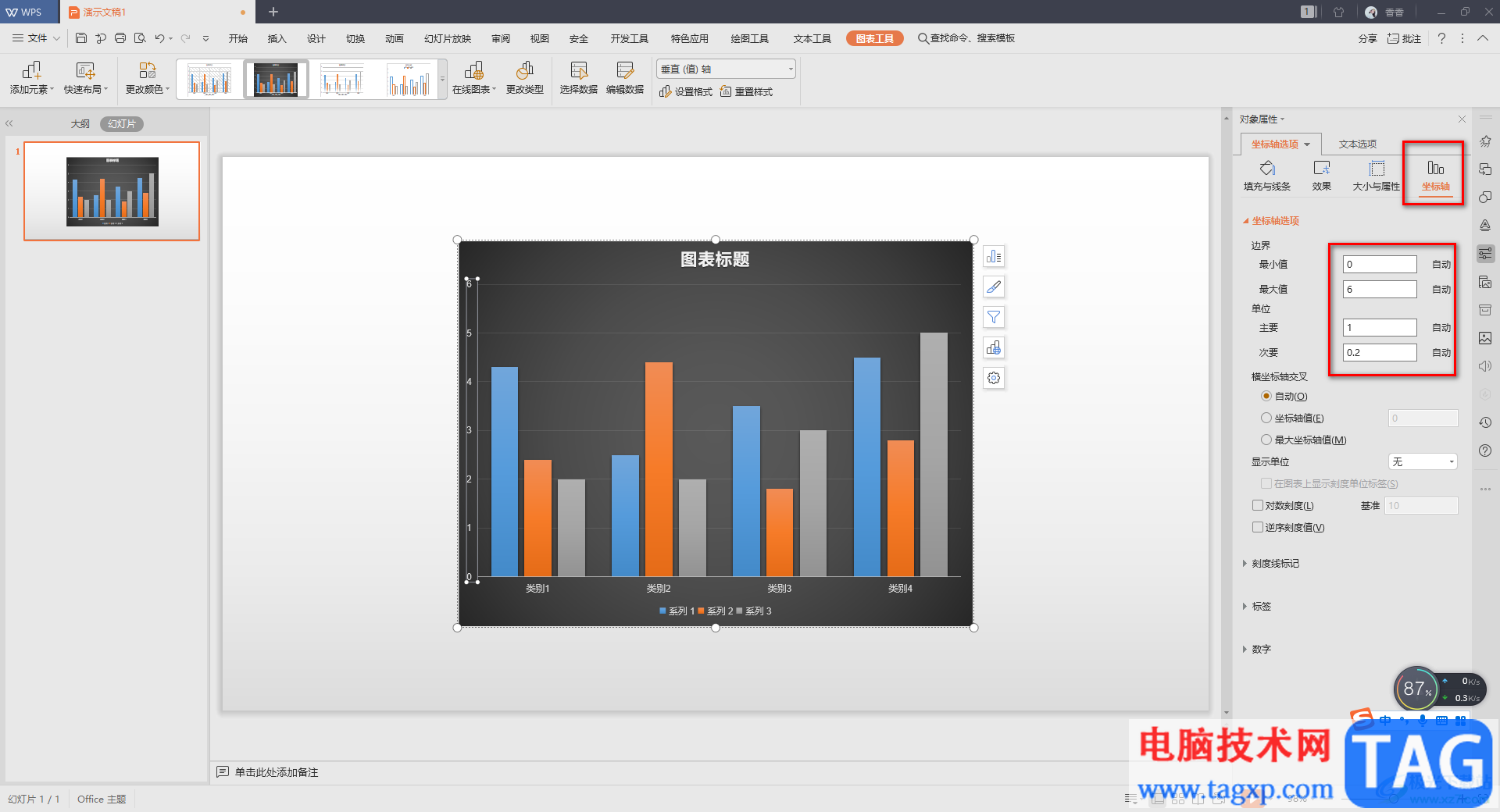Screen dimensions: 1500x812
Task: Click the search command magnifier box
Action: [966, 38]
